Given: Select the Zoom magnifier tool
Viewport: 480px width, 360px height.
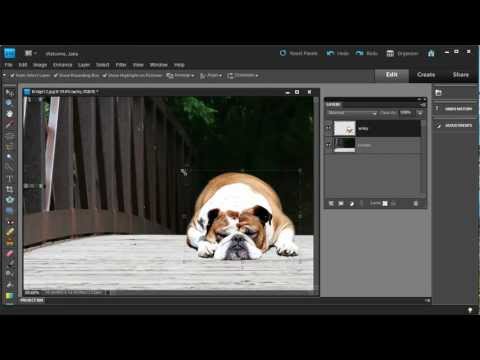Looking at the screenshot, I should (x=10, y=103).
